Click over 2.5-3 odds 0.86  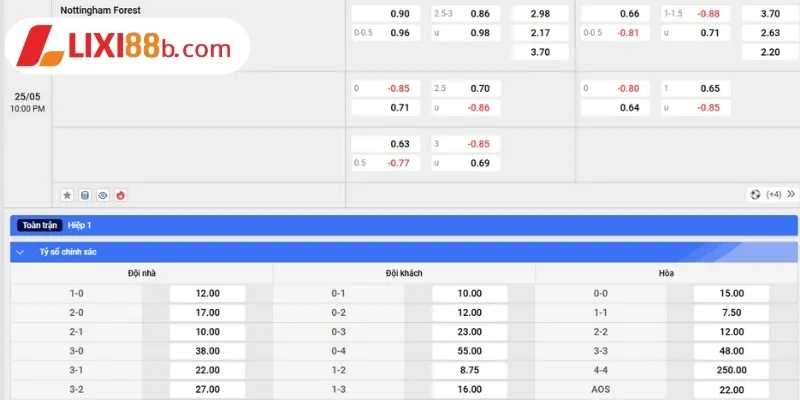coord(466,14)
